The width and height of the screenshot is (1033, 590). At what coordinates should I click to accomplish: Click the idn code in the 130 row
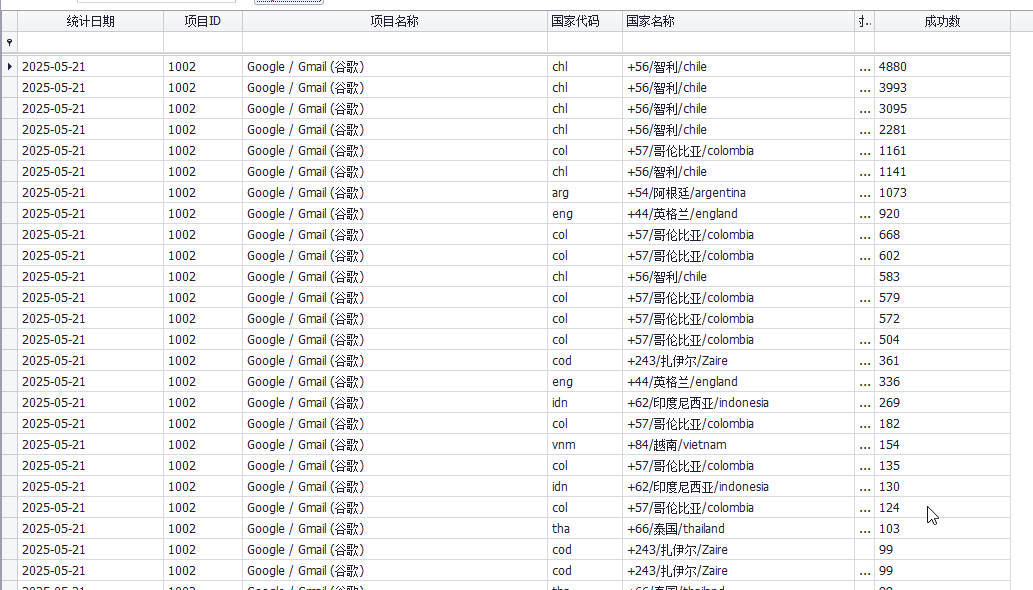585,487
